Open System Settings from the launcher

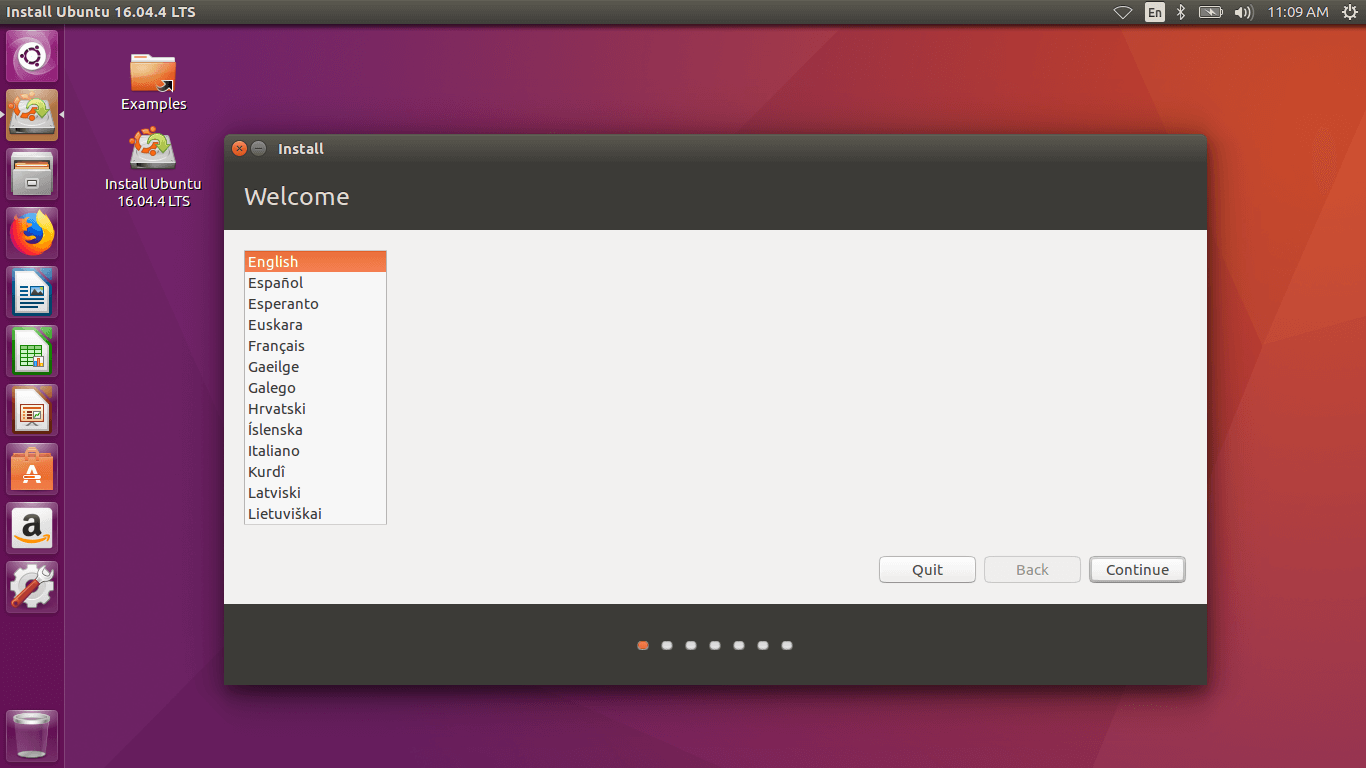coord(31,586)
